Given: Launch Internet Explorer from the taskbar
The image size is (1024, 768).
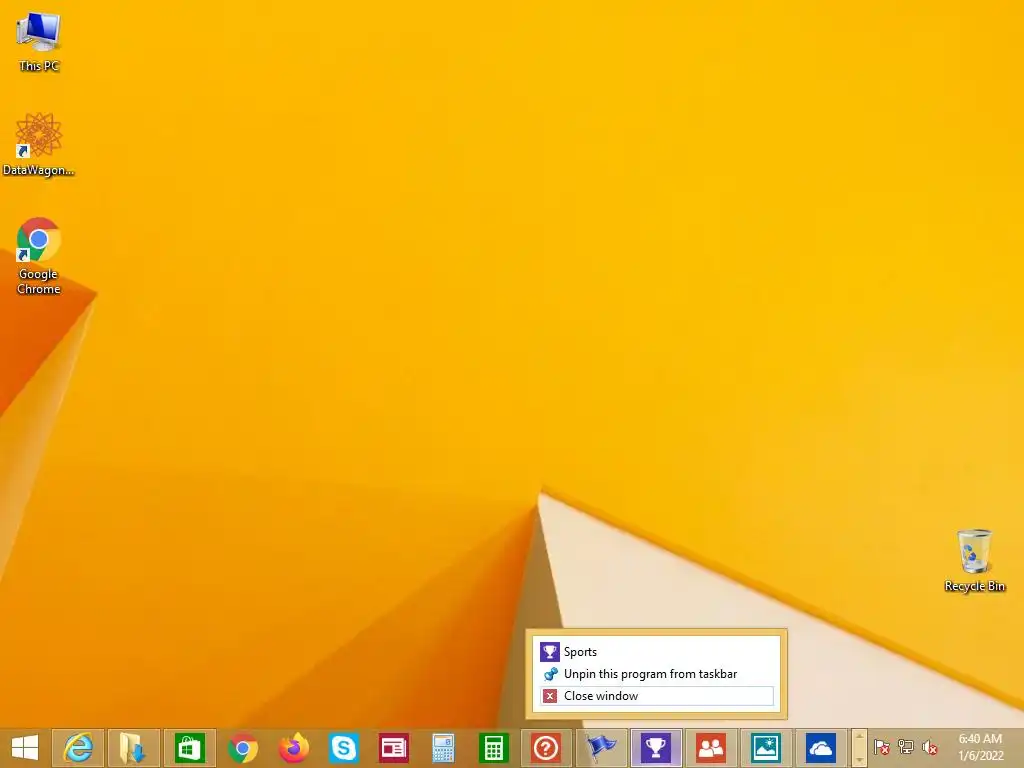Looking at the screenshot, I should point(78,748).
